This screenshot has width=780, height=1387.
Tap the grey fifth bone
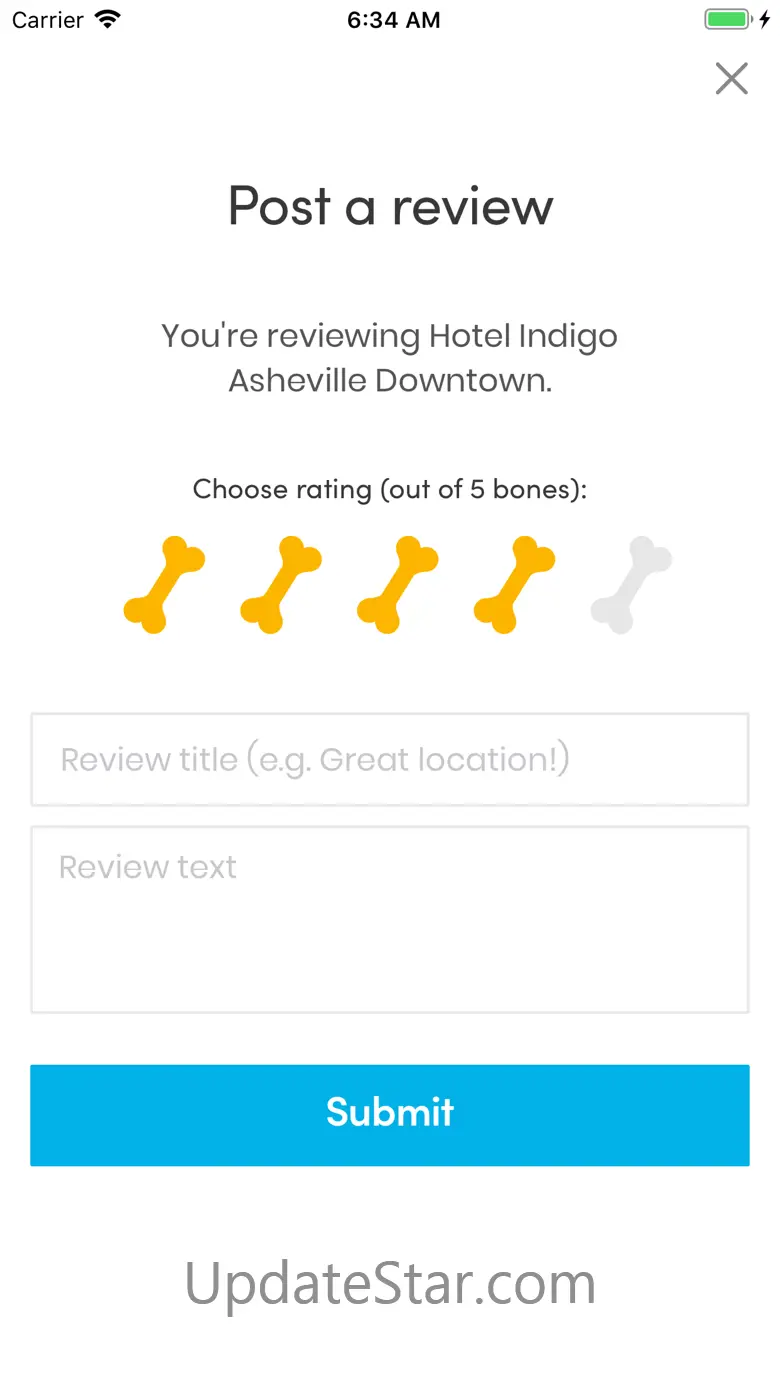(630, 585)
